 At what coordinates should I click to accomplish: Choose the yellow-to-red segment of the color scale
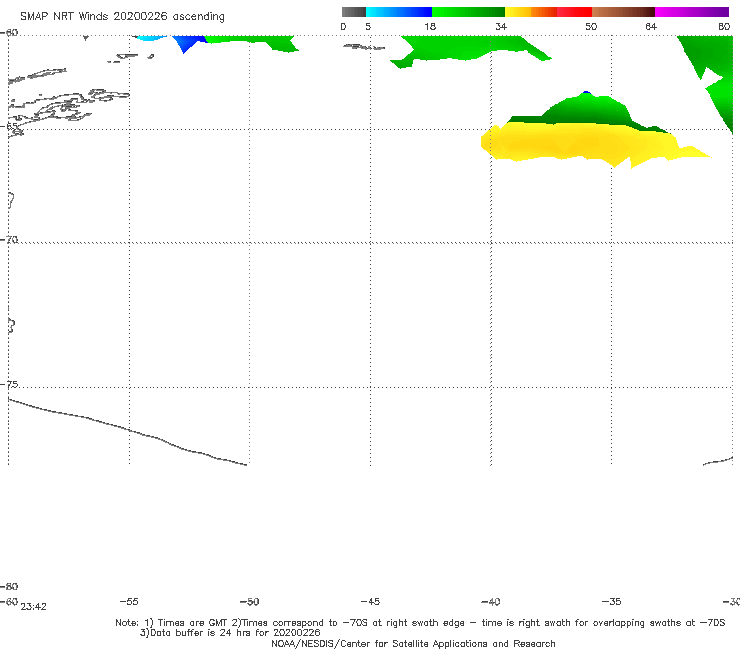click(x=548, y=12)
